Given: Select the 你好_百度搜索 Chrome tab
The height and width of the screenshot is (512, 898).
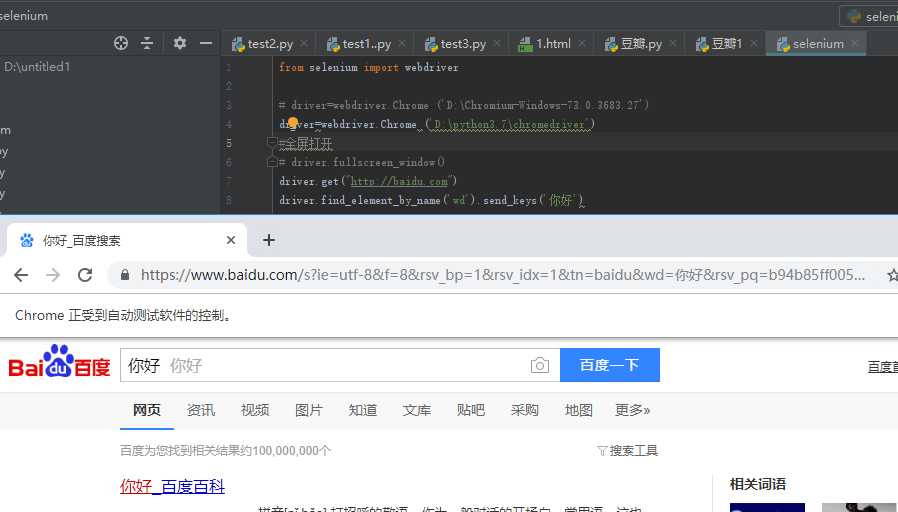Looking at the screenshot, I should [x=126, y=240].
